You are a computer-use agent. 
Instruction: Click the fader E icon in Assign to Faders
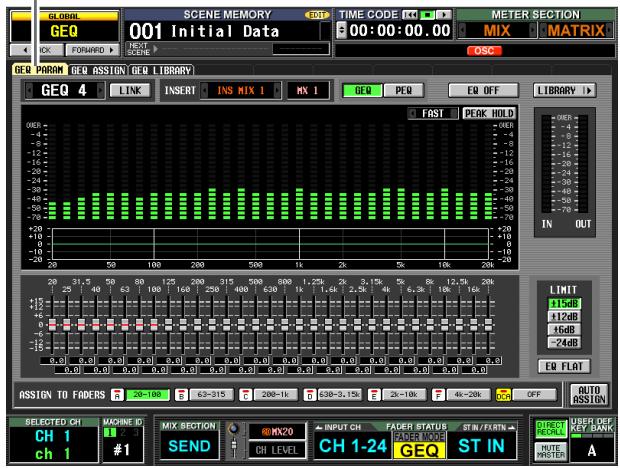(x=374, y=395)
